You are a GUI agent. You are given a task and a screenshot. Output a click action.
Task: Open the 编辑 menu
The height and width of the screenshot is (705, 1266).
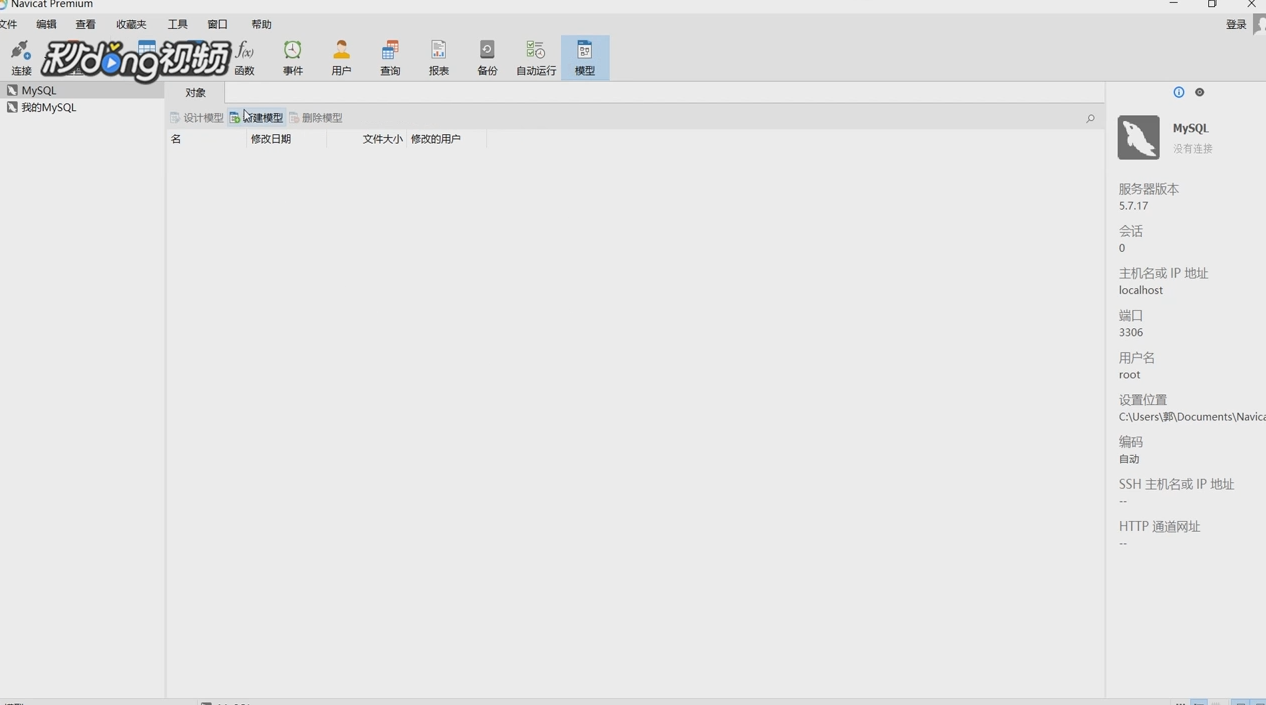click(x=46, y=24)
